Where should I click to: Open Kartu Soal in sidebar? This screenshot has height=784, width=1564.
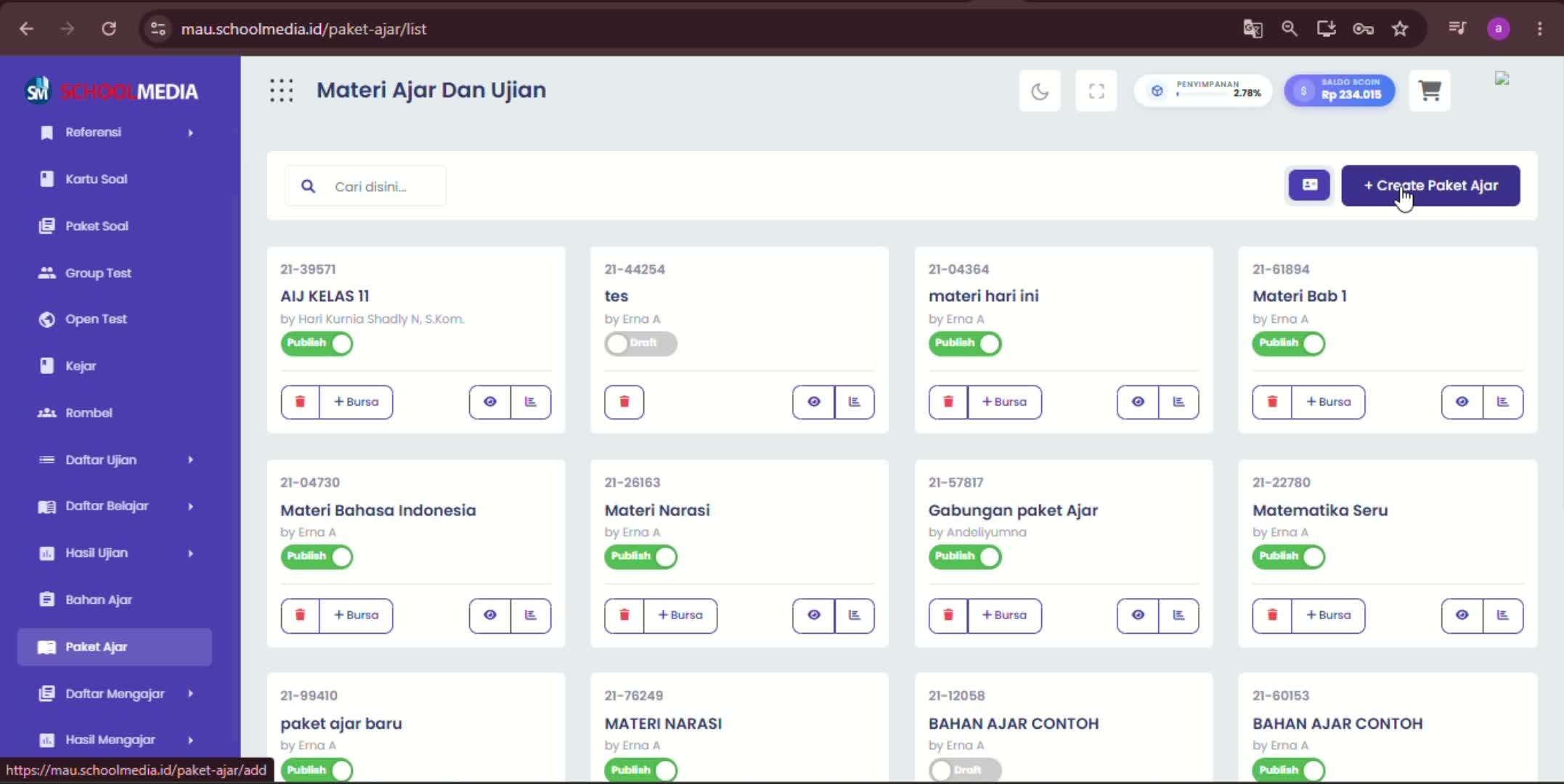(115, 179)
